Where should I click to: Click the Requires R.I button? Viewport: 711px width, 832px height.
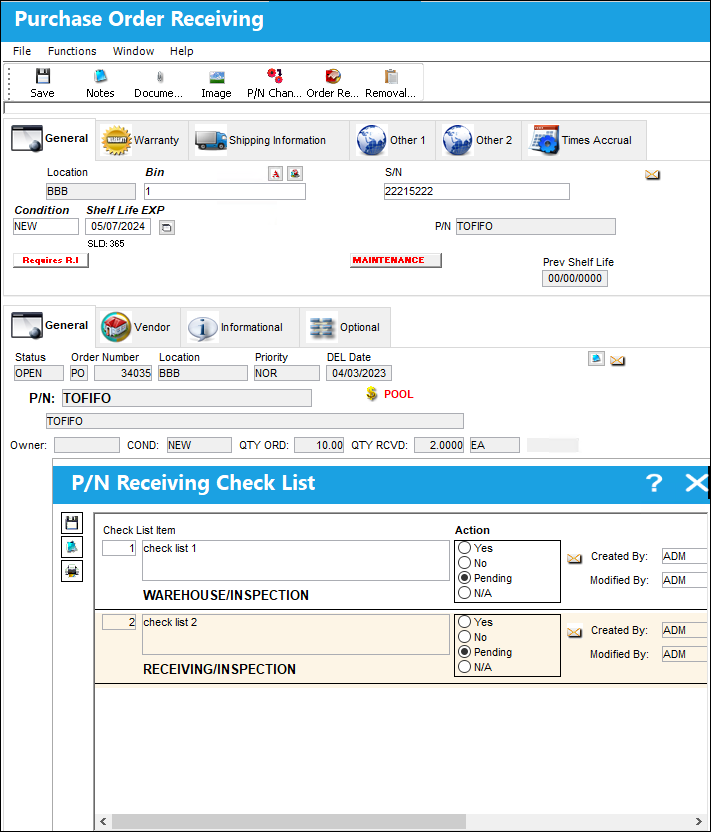tap(50, 260)
